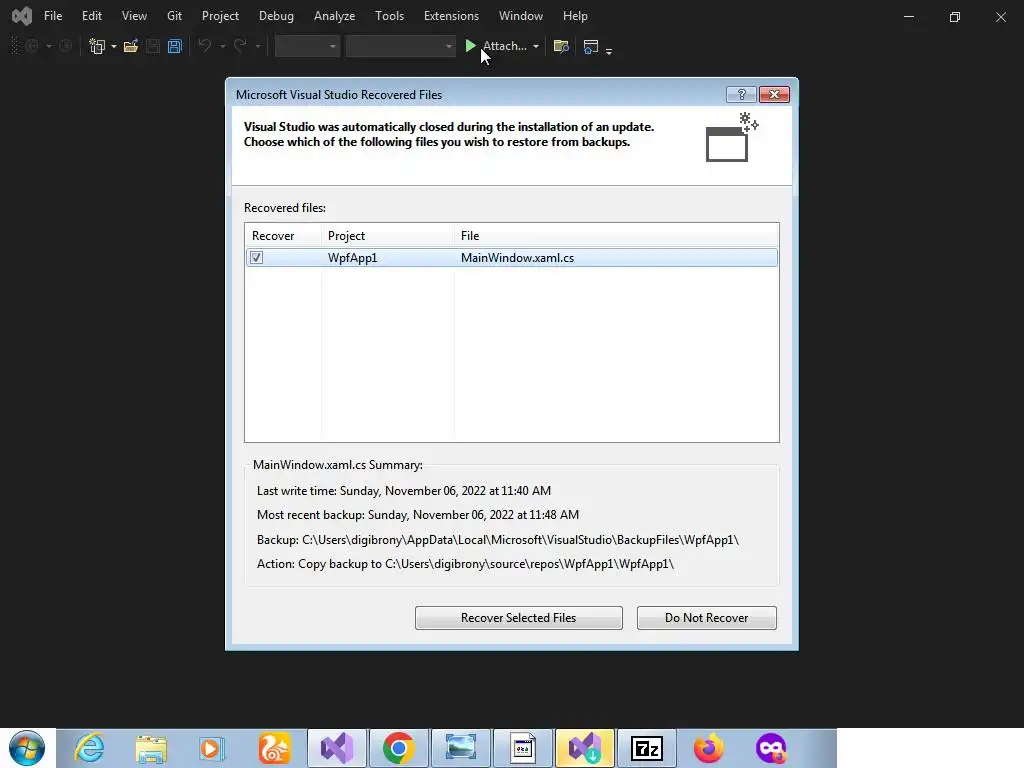Open the Tools menu

click(x=389, y=16)
